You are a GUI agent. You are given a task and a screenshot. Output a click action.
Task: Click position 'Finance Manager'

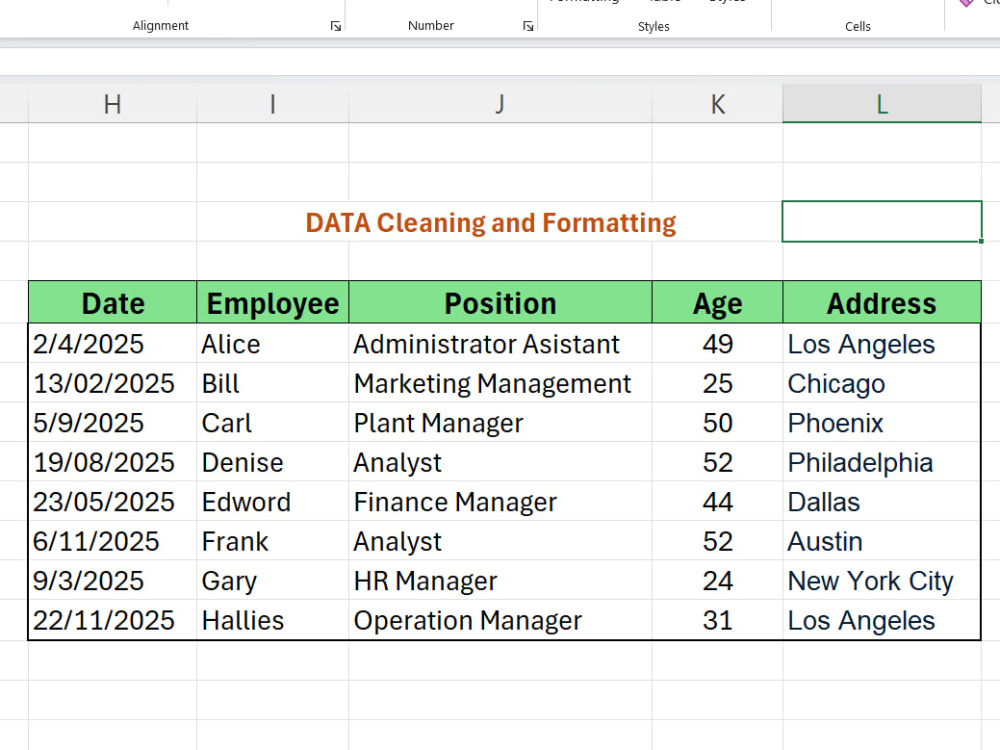click(501, 502)
